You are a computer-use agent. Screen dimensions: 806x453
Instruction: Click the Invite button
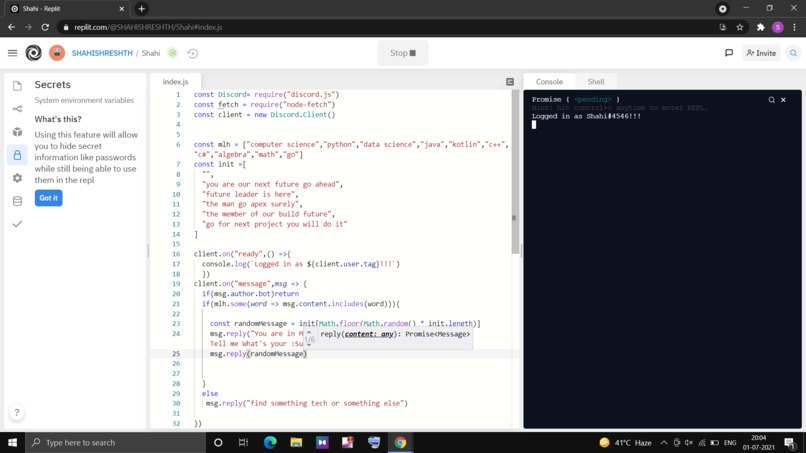[761, 53]
